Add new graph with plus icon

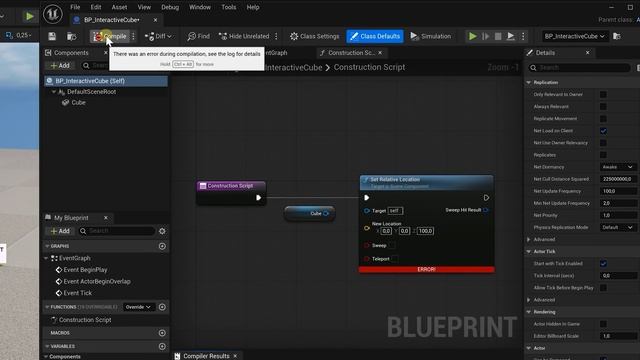click(x=162, y=246)
